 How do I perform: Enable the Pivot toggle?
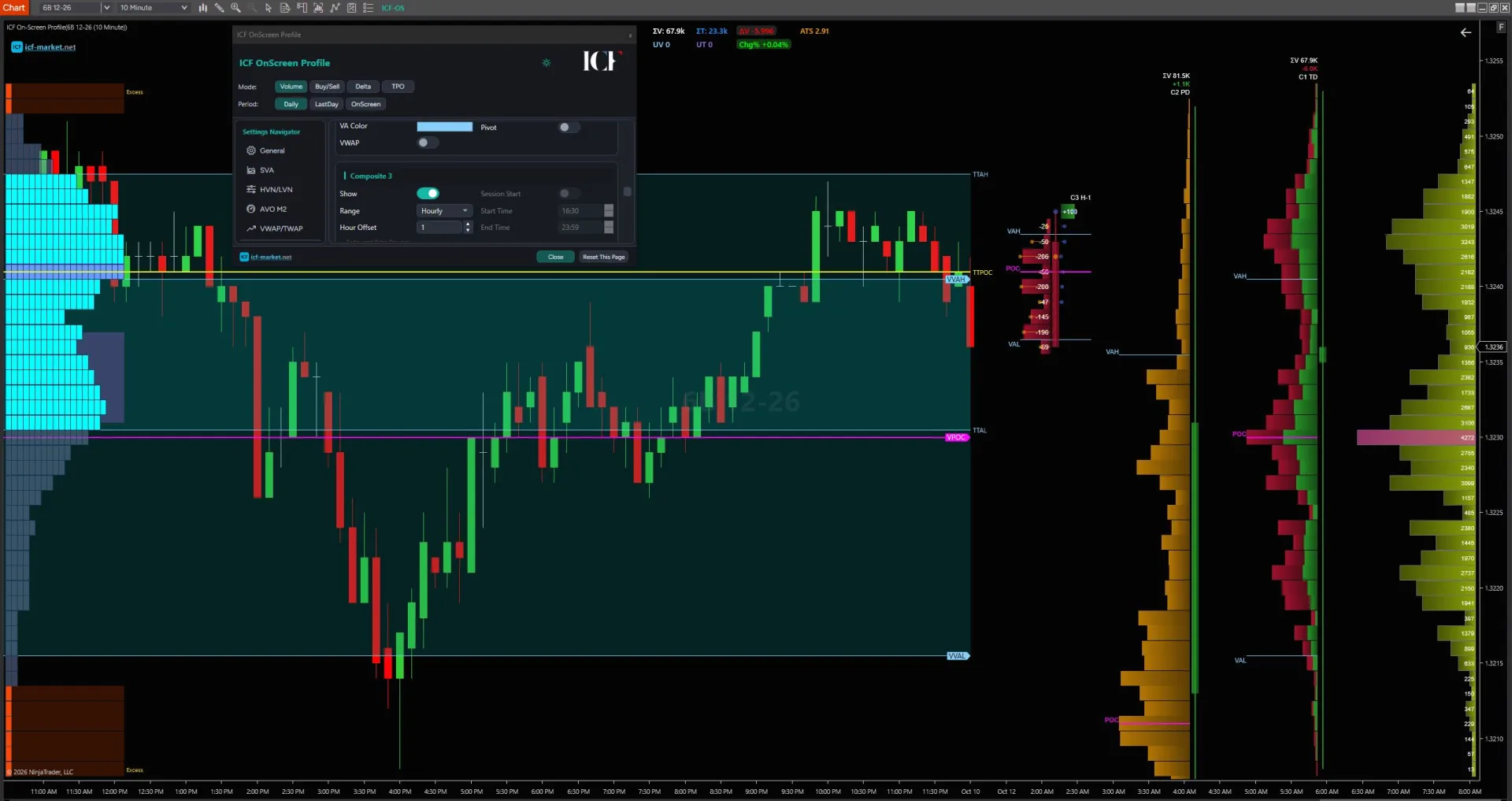point(569,128)
